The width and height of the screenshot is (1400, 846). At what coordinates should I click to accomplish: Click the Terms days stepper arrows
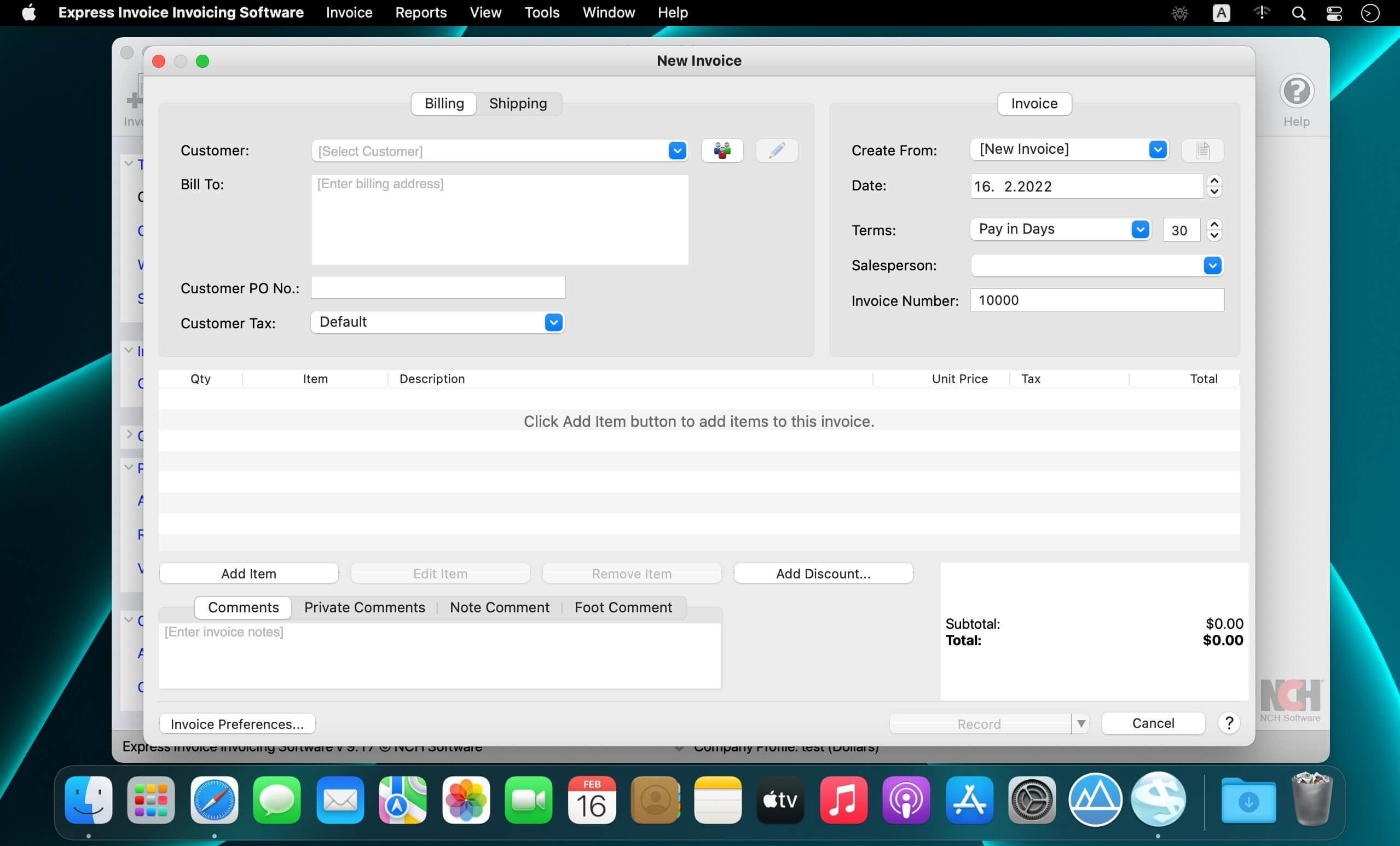pos(1214,229)
